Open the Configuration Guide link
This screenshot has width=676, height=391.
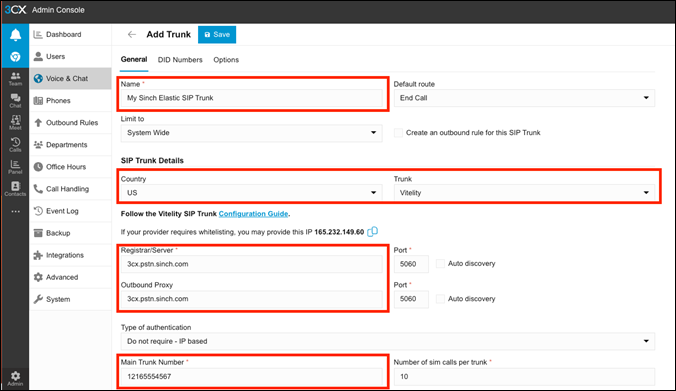[253, 214]
